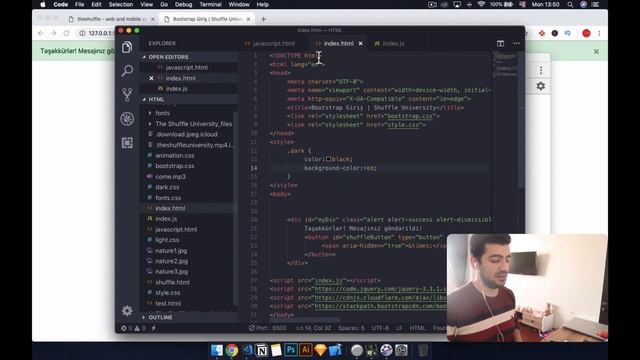The height and width of the screenshot is (360, 640).
Task: Select javascript.html in Open Editors
Action: 187,67
